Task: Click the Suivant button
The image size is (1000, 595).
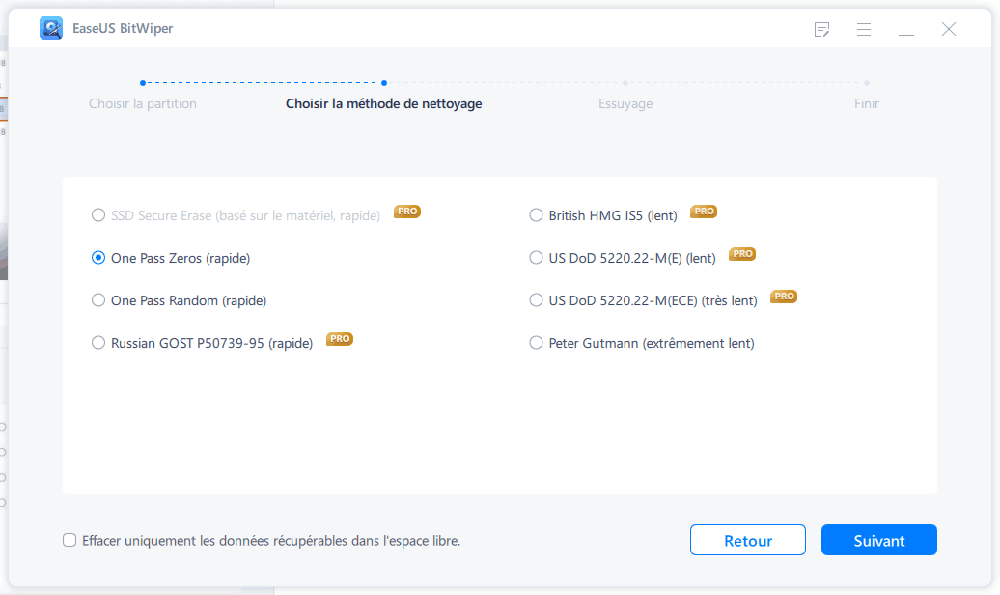Action: pos(878,539)
